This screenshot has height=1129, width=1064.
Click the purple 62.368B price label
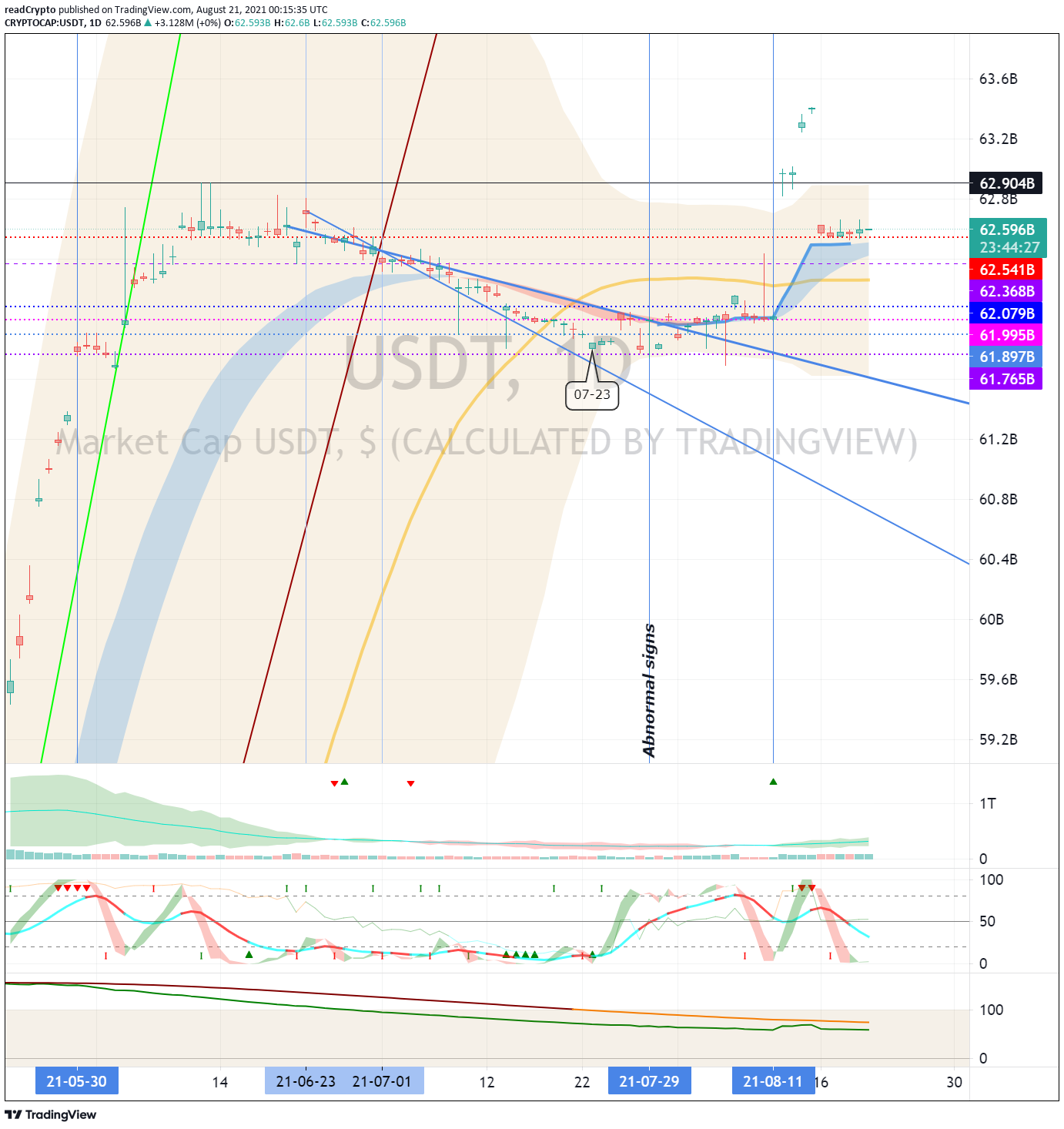pos(1006,291)
